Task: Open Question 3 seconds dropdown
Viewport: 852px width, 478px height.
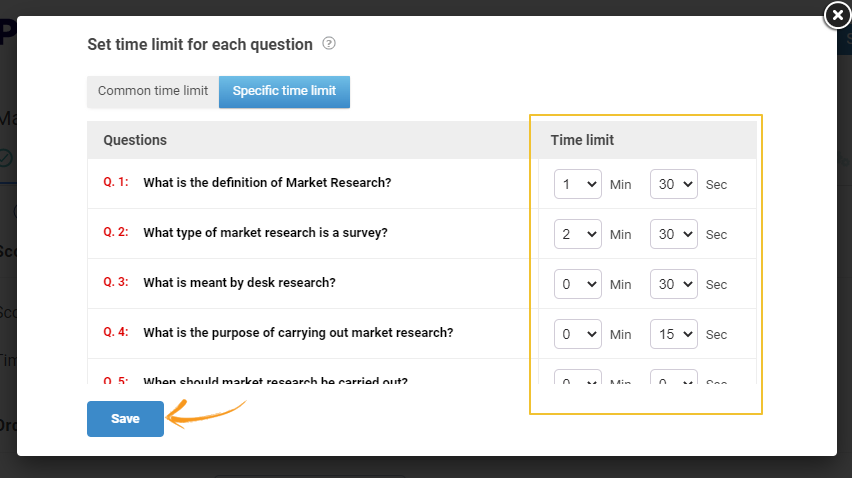Action: (x=674, y=284)
